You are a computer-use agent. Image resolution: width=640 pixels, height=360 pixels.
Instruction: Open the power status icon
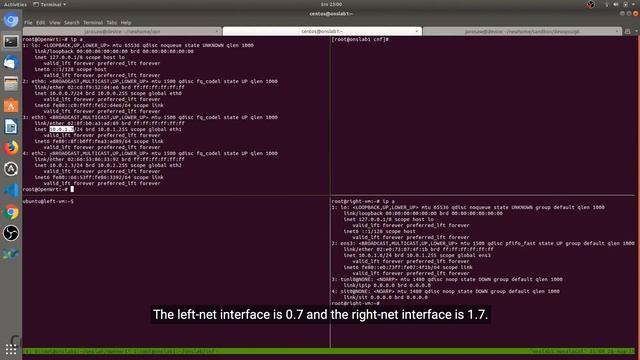(x=626, y=4)
